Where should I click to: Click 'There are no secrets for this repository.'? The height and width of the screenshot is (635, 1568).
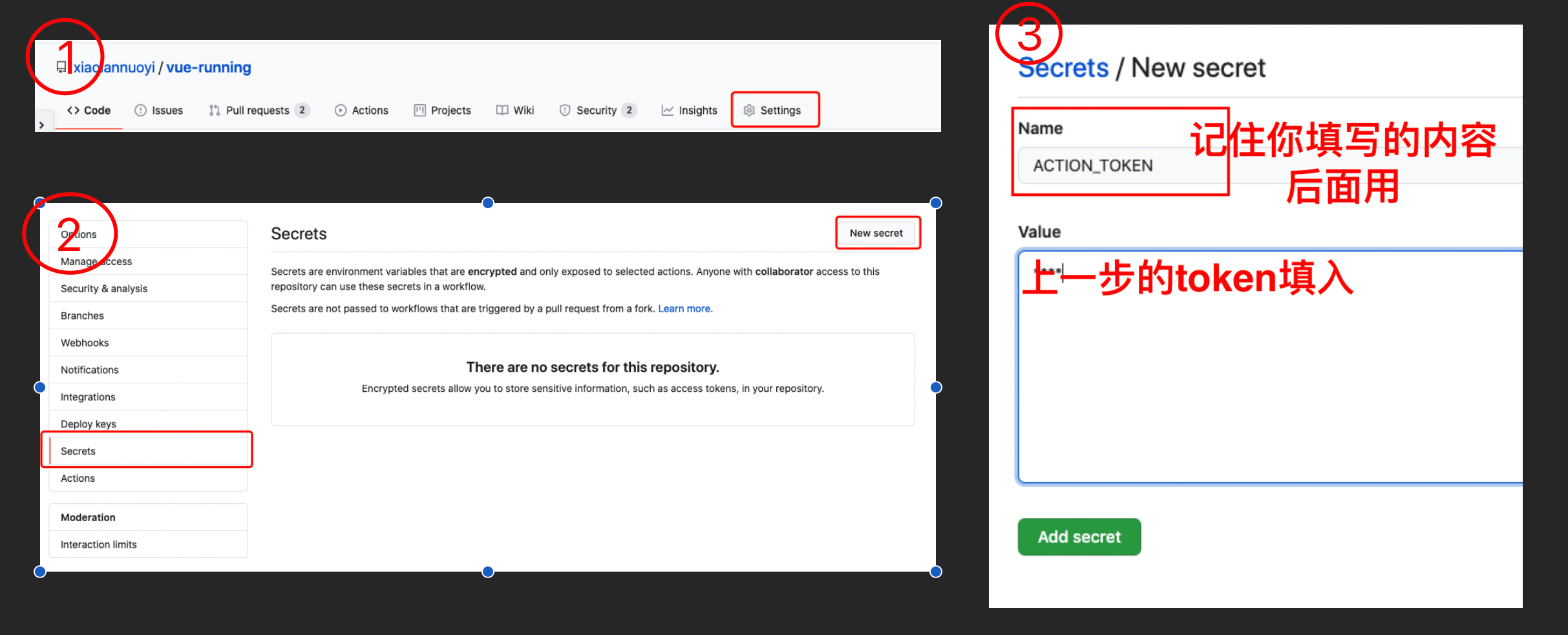[x=593, y=367]
